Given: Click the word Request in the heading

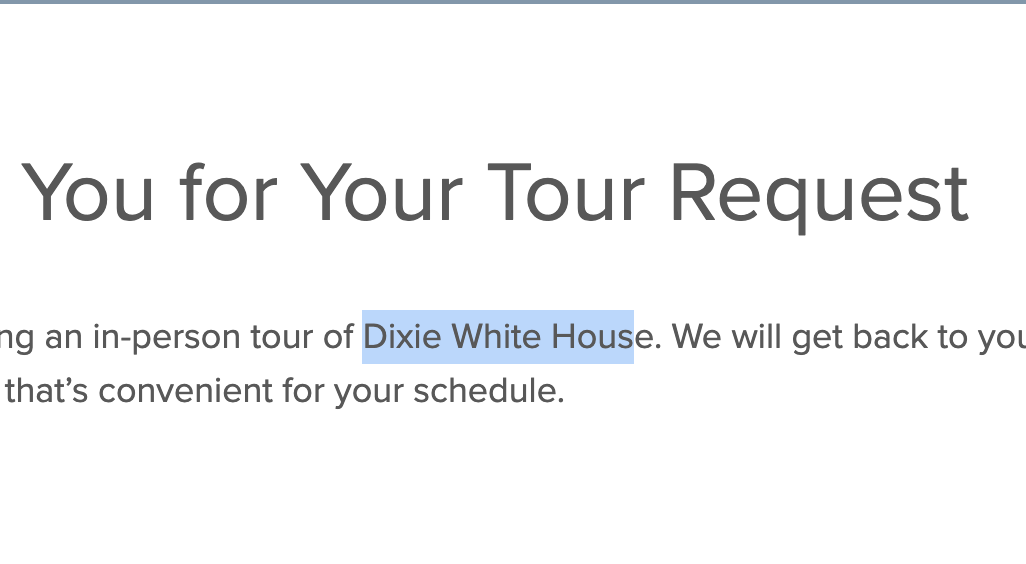Looking at the screenshot, I should (x=819, y=195).
